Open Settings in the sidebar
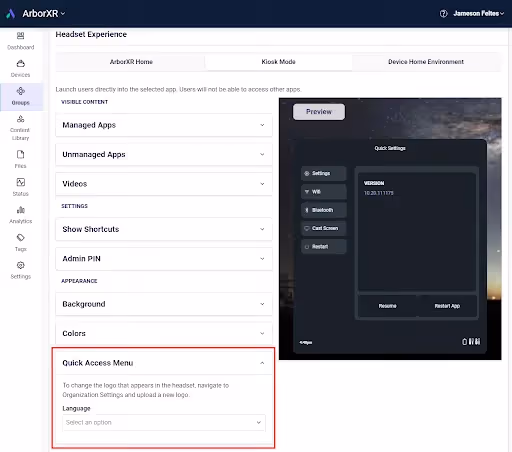 tap(21, 270)
